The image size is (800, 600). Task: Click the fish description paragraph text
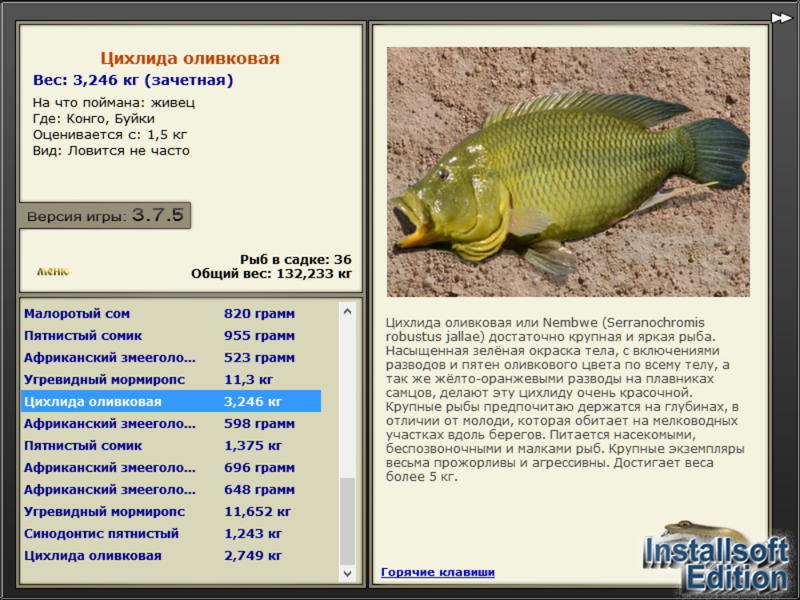point(565,399)
